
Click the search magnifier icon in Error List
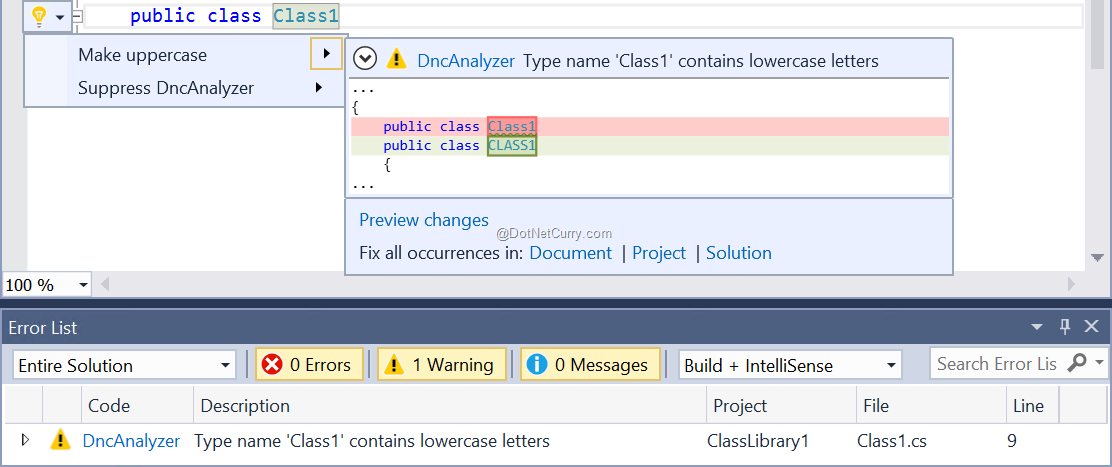tap(1077, 363)
